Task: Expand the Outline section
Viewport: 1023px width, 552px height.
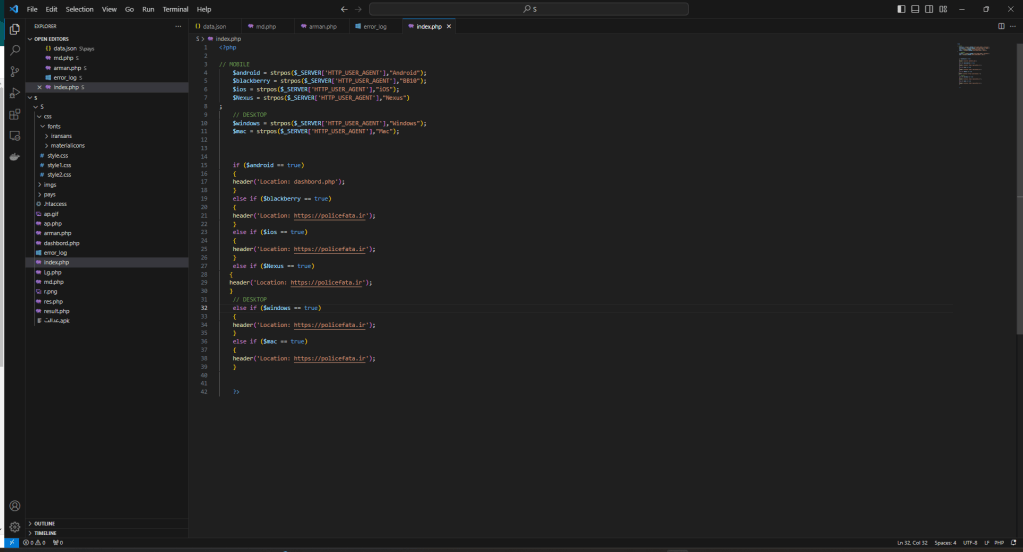Action: click(44, 523)
